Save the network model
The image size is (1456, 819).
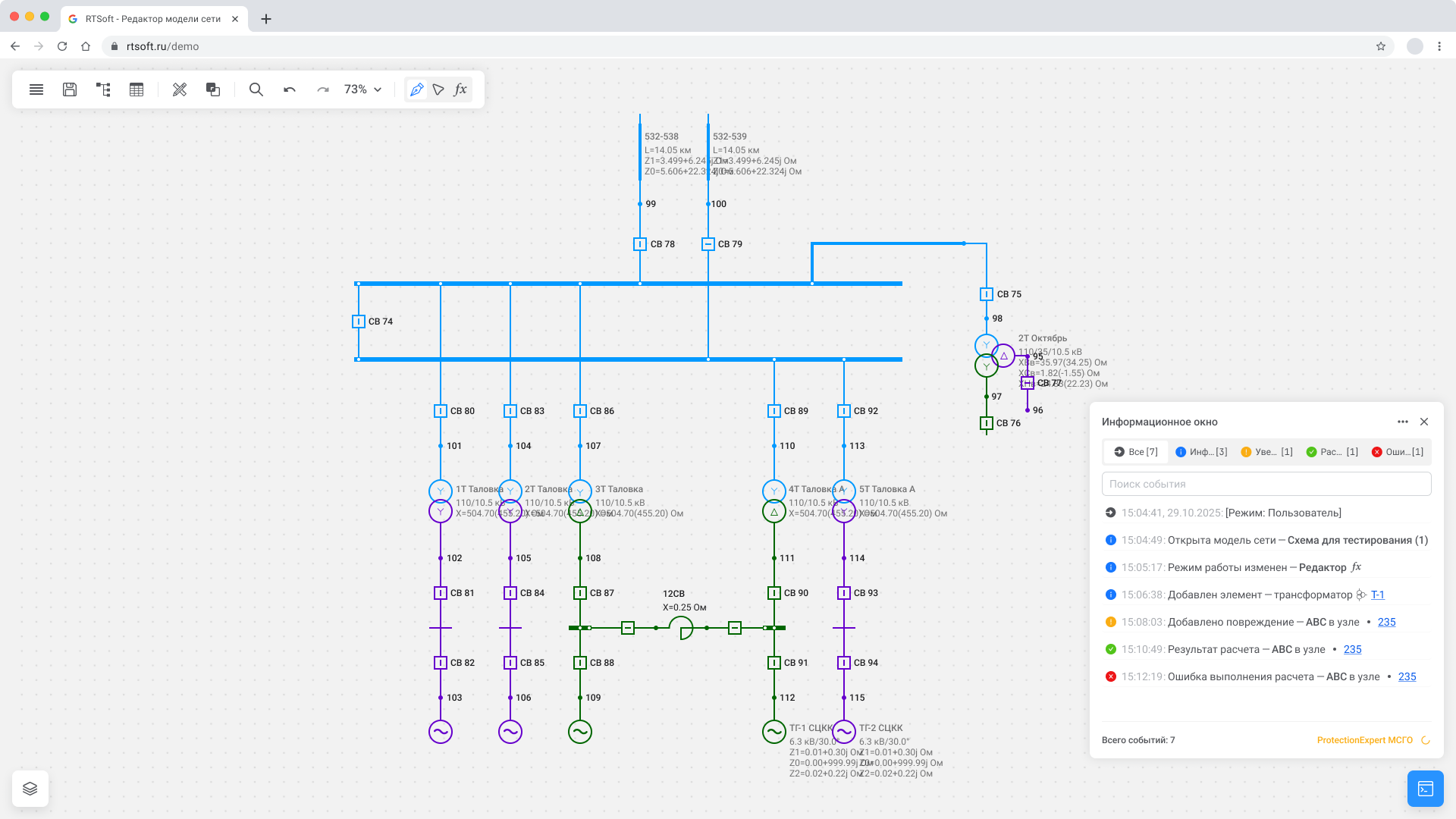click(70, 89)
